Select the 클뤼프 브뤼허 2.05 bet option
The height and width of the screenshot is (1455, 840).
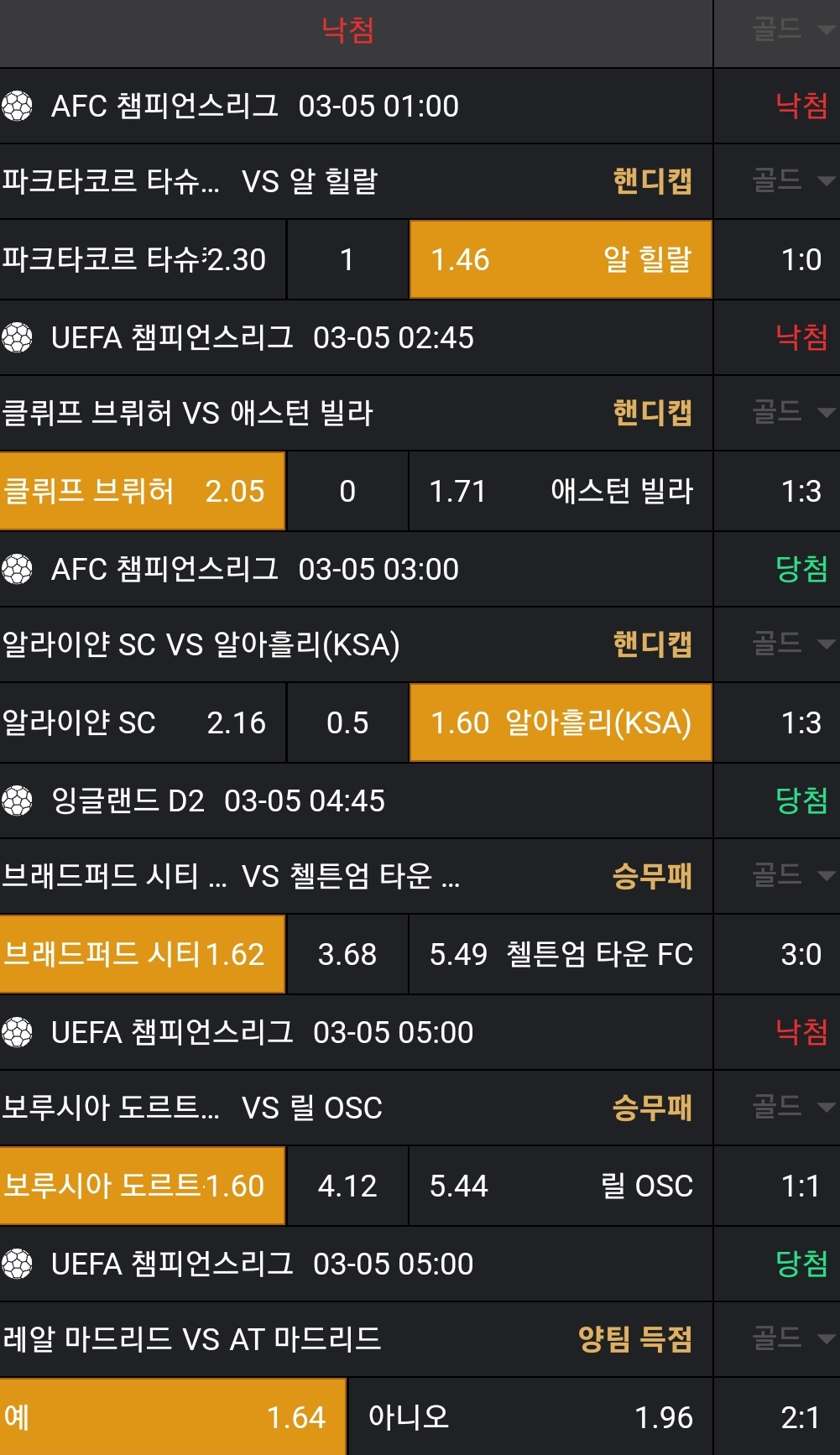pyautogui.click(x=143, y=492)
